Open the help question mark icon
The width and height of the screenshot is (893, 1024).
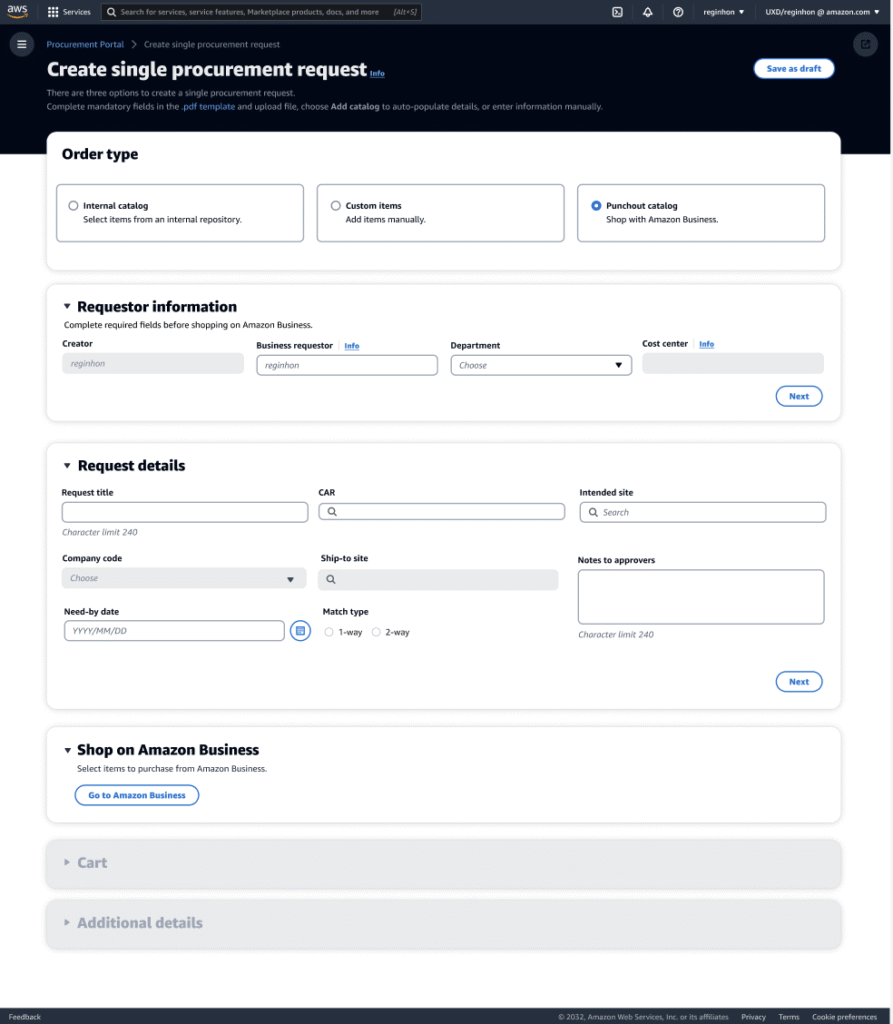[x=678, y=12]
